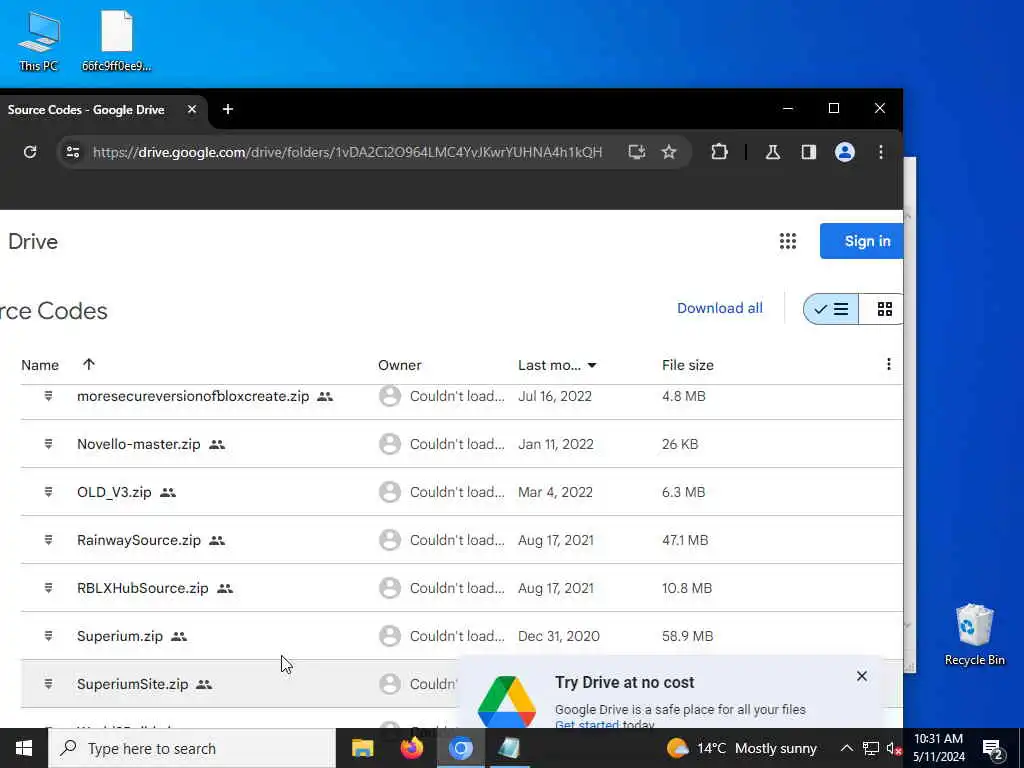This screenshot has width=1024, height=768.
Task: Switch to list layout view
Action: [831, 309]
